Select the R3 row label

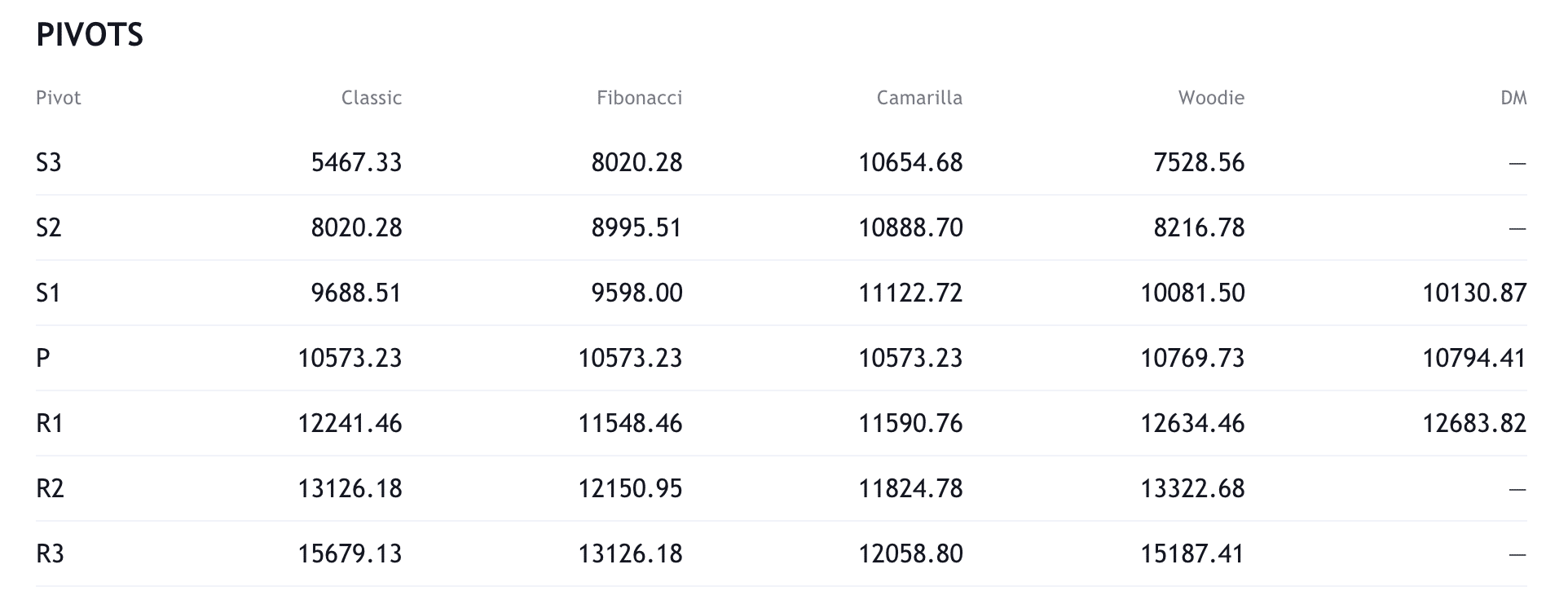50,553
